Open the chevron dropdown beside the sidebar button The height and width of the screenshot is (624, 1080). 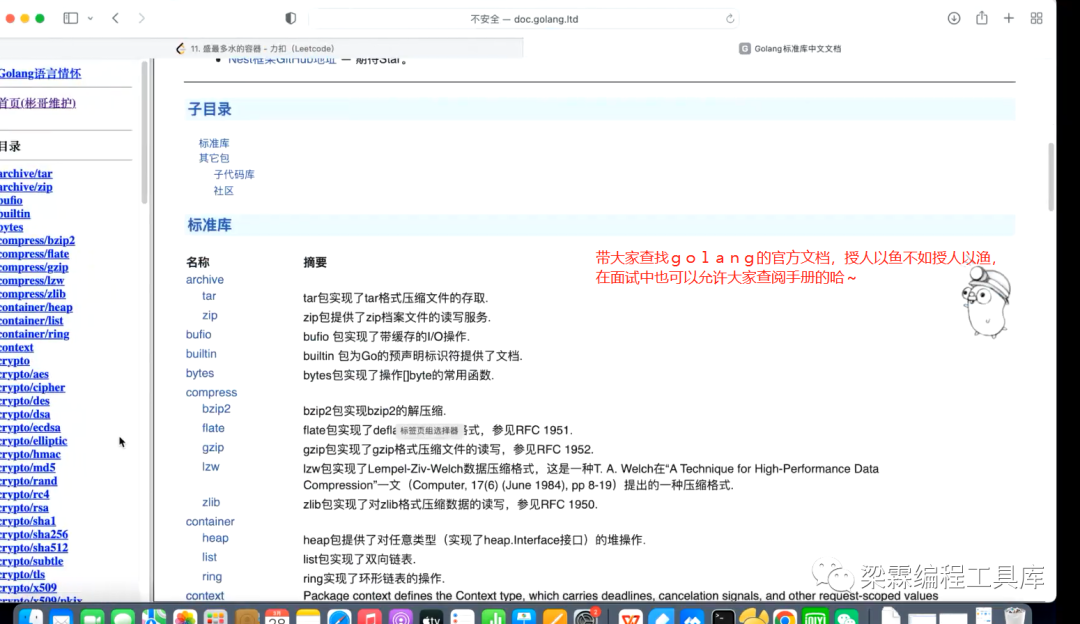point(90,17)
